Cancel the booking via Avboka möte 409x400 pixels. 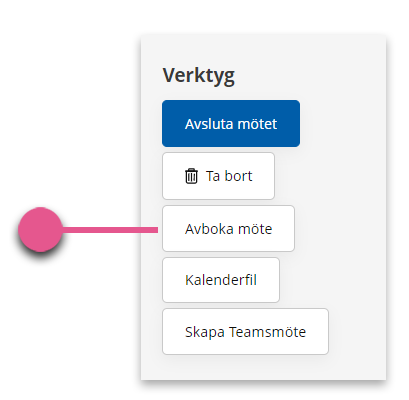tap(228, 229)
